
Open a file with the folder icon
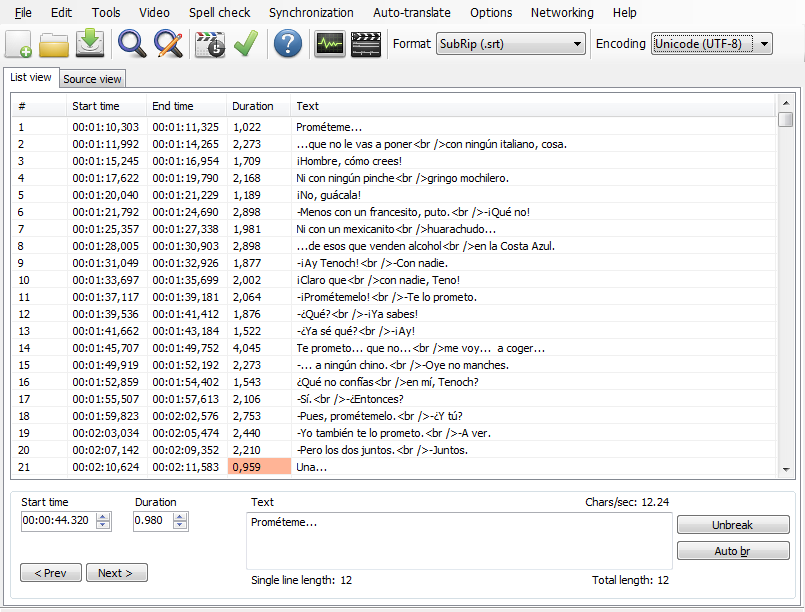[54, 44]
